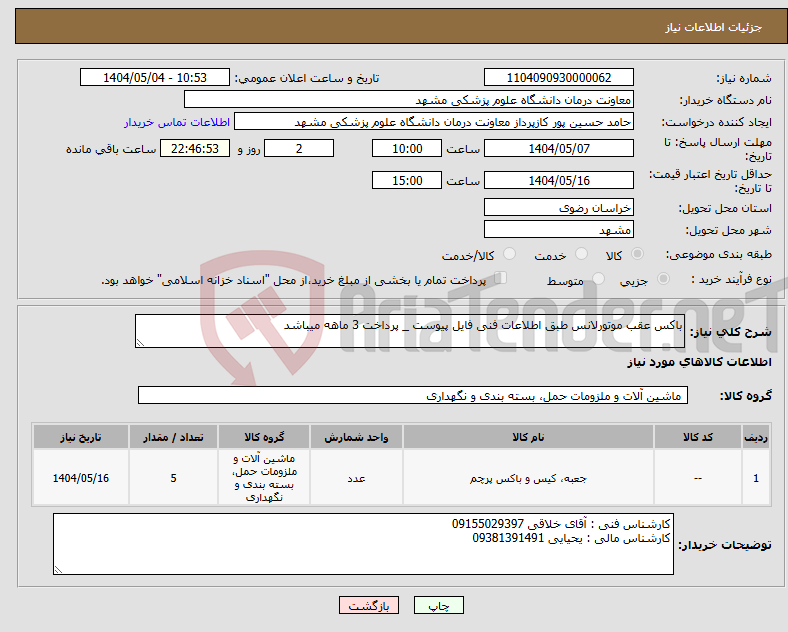Click the quantity cell 5
This screenshot has width=788, height=632.
(173, 478)
